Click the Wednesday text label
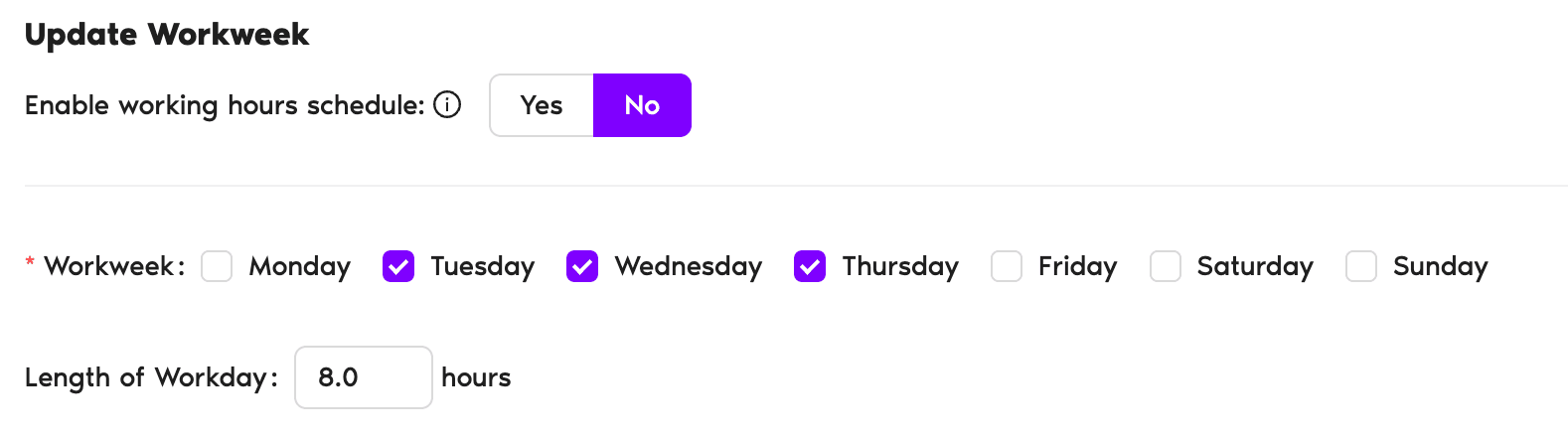This screenshot has height=441, width=1568. tap(688, 266)
